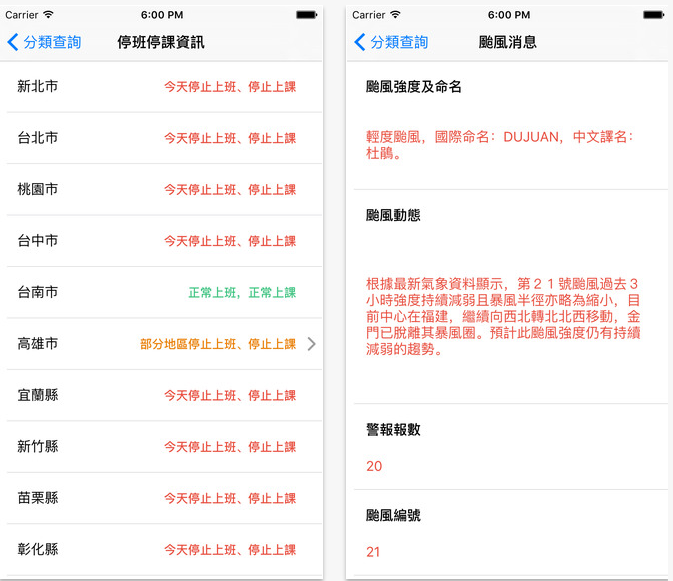Select the 新北市 row
This screenshot has height=581, width=673.
click(162, 87)
